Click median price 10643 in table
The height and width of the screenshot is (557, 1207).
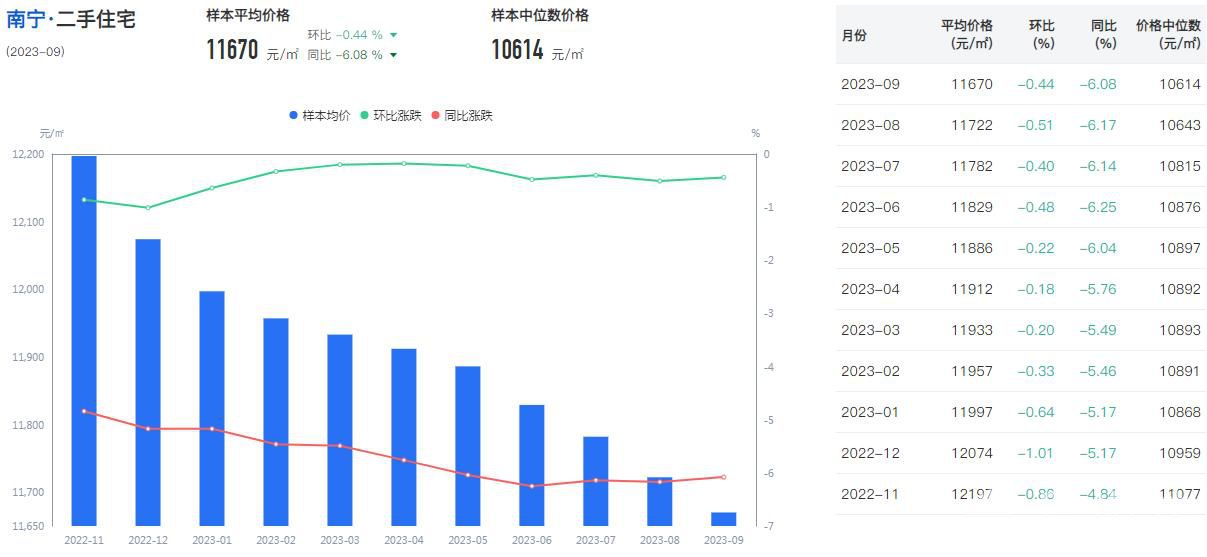pyautogui.click(x=1180, y=125)
